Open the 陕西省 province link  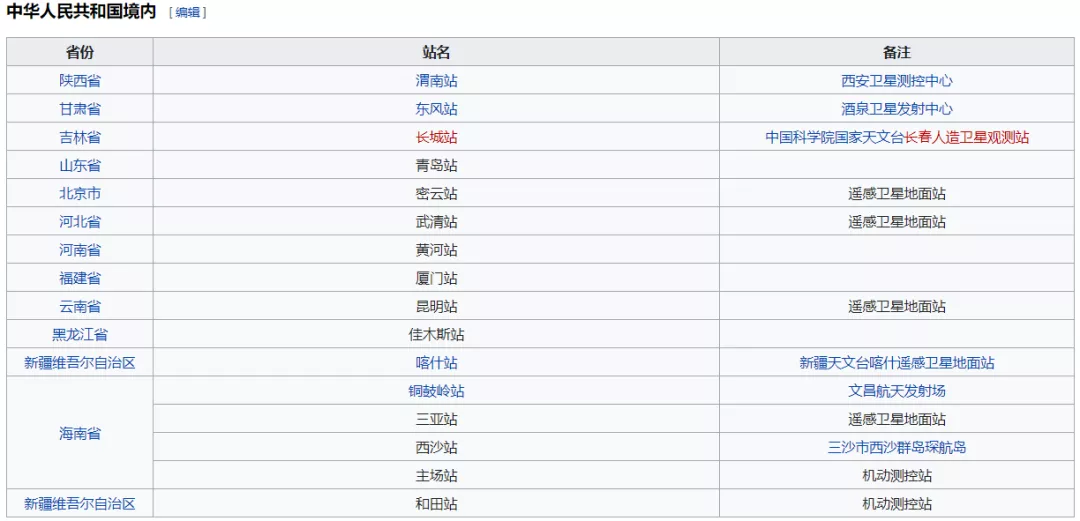pos(80,81)
